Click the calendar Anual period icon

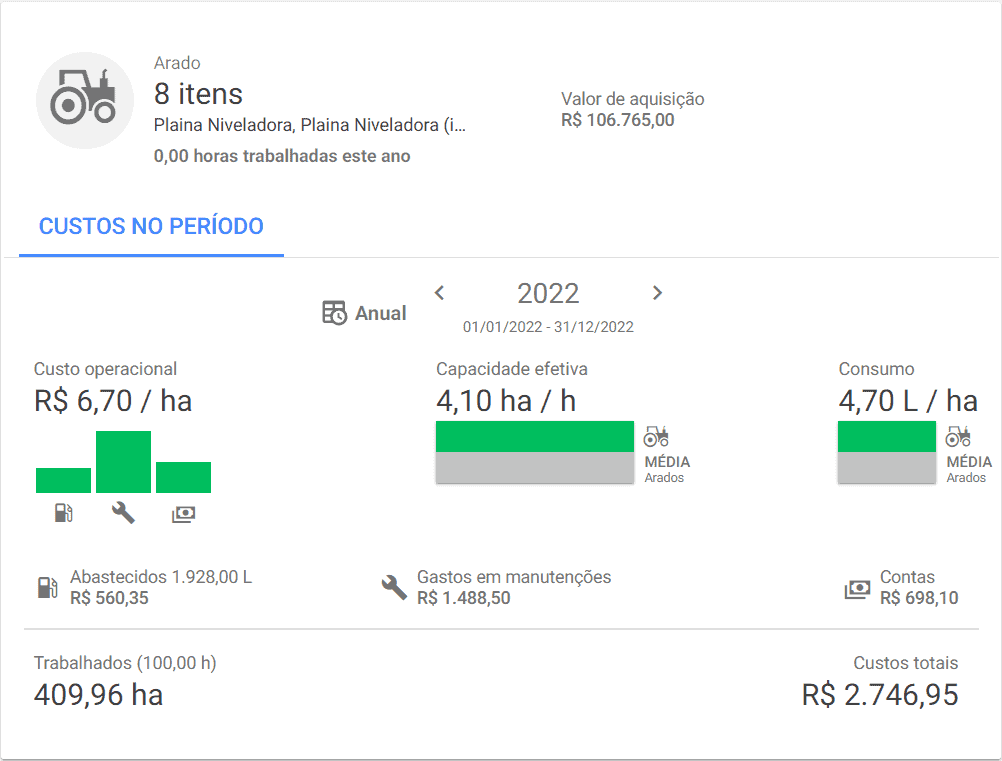coord(334,313)
